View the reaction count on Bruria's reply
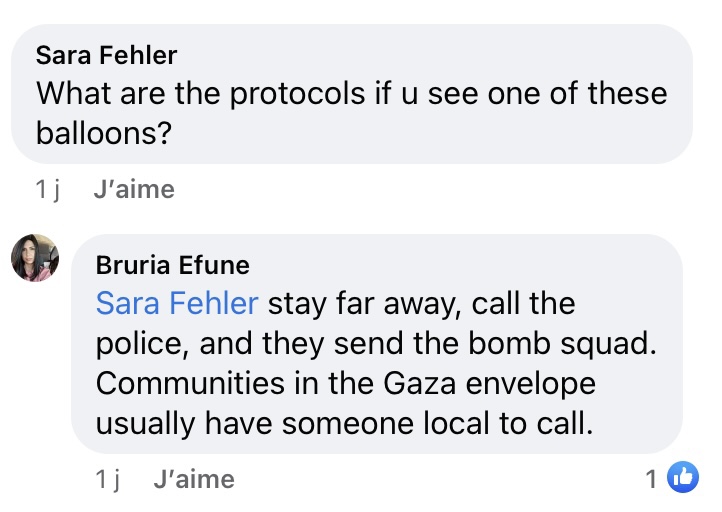722x512 pixels. pos(651,479)
